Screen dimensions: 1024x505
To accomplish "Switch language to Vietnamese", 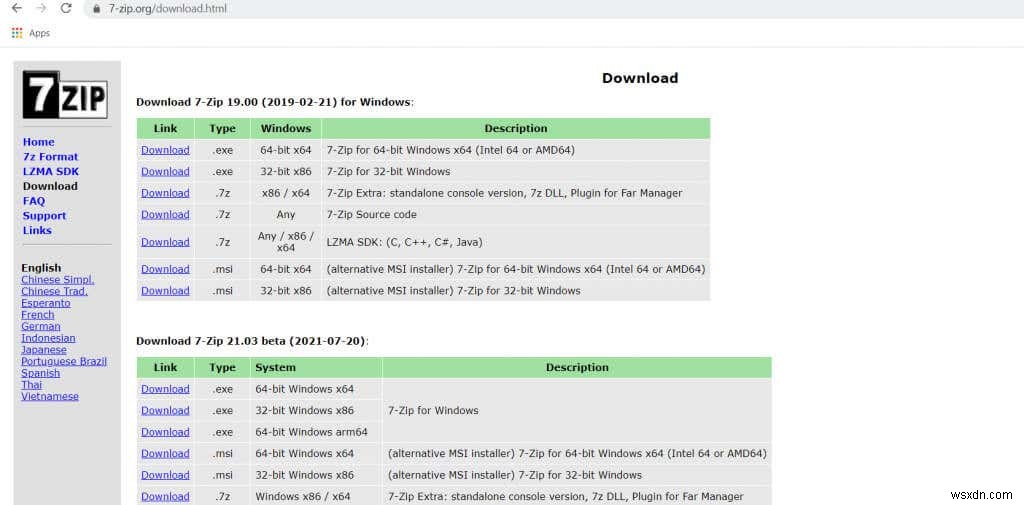I will 50,397.
